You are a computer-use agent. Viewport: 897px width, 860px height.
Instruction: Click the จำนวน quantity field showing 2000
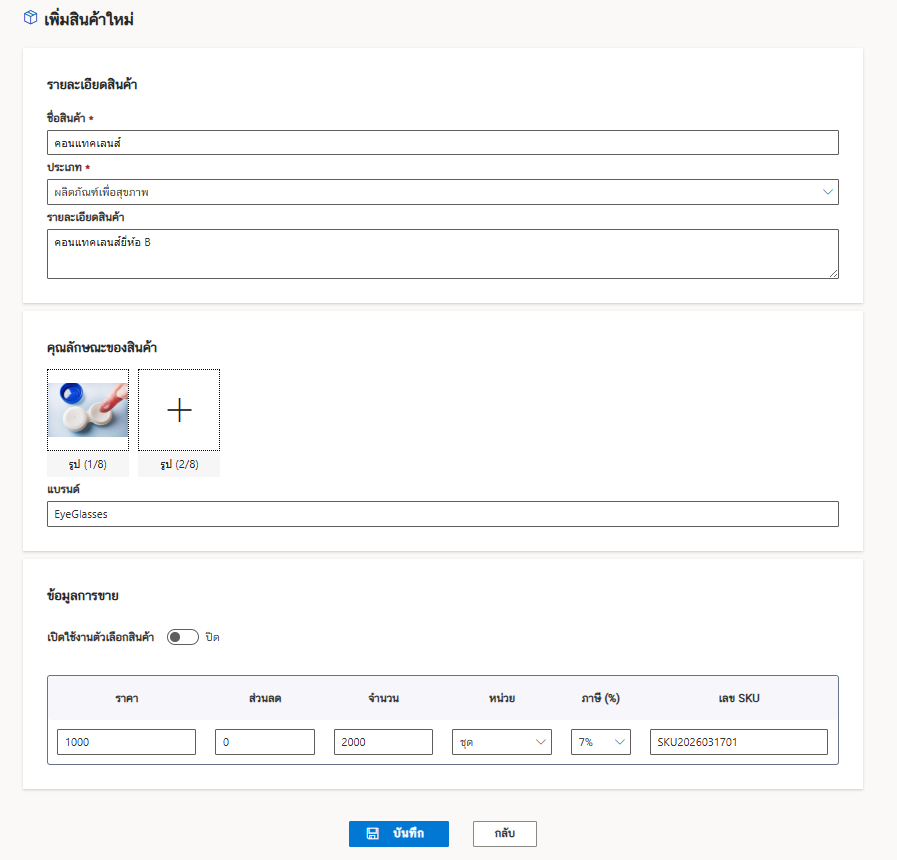[x=383, y=742]
